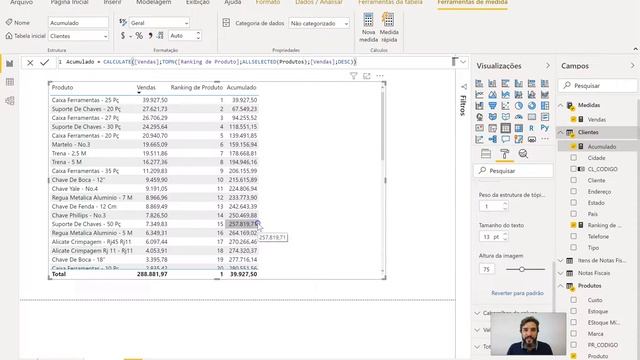Select the Line chart visualization

pos(479,95)
